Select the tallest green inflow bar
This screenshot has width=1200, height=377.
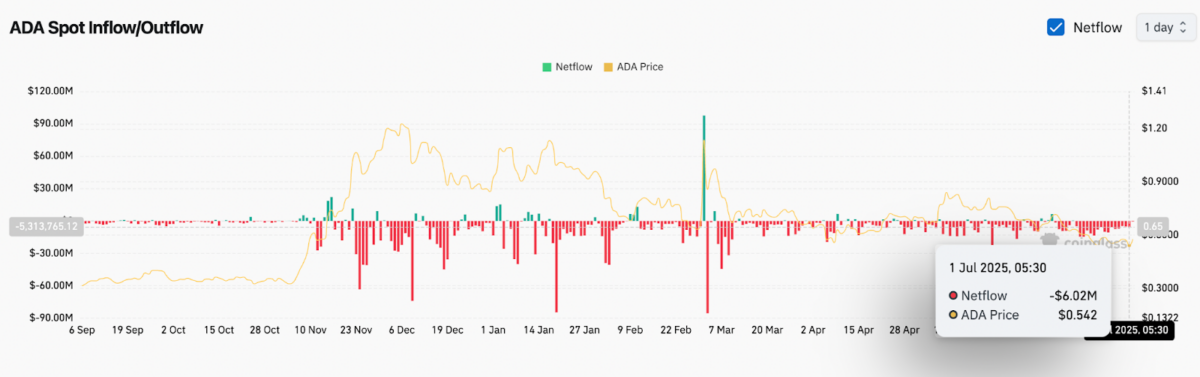click(704, 168)
